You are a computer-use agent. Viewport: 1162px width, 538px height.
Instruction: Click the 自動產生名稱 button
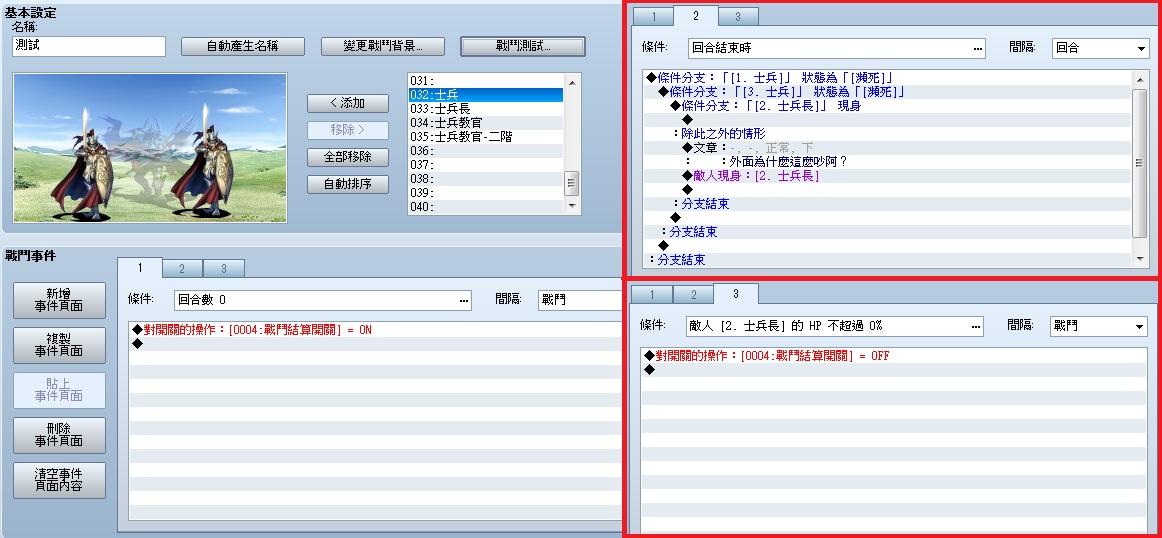coord(242,46)
